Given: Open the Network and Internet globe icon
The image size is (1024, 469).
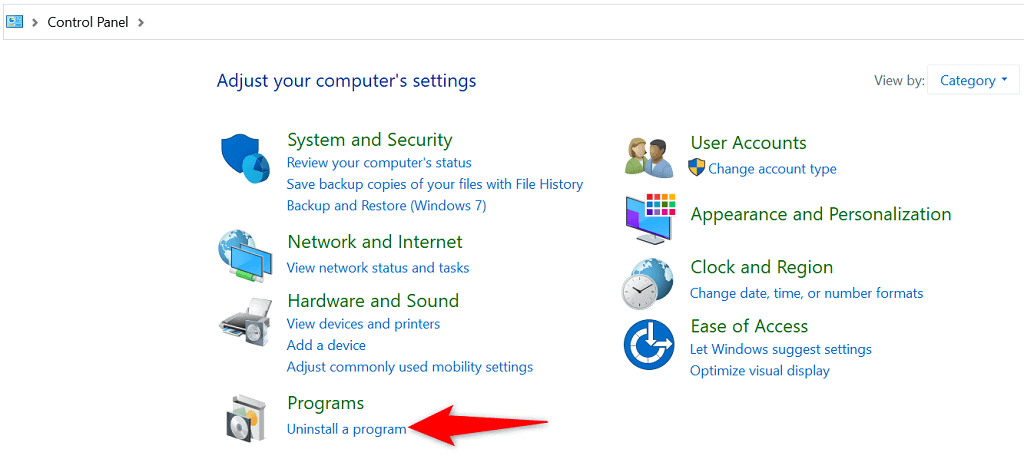Looking at the screenshot, I should click(x=245, y=256).
